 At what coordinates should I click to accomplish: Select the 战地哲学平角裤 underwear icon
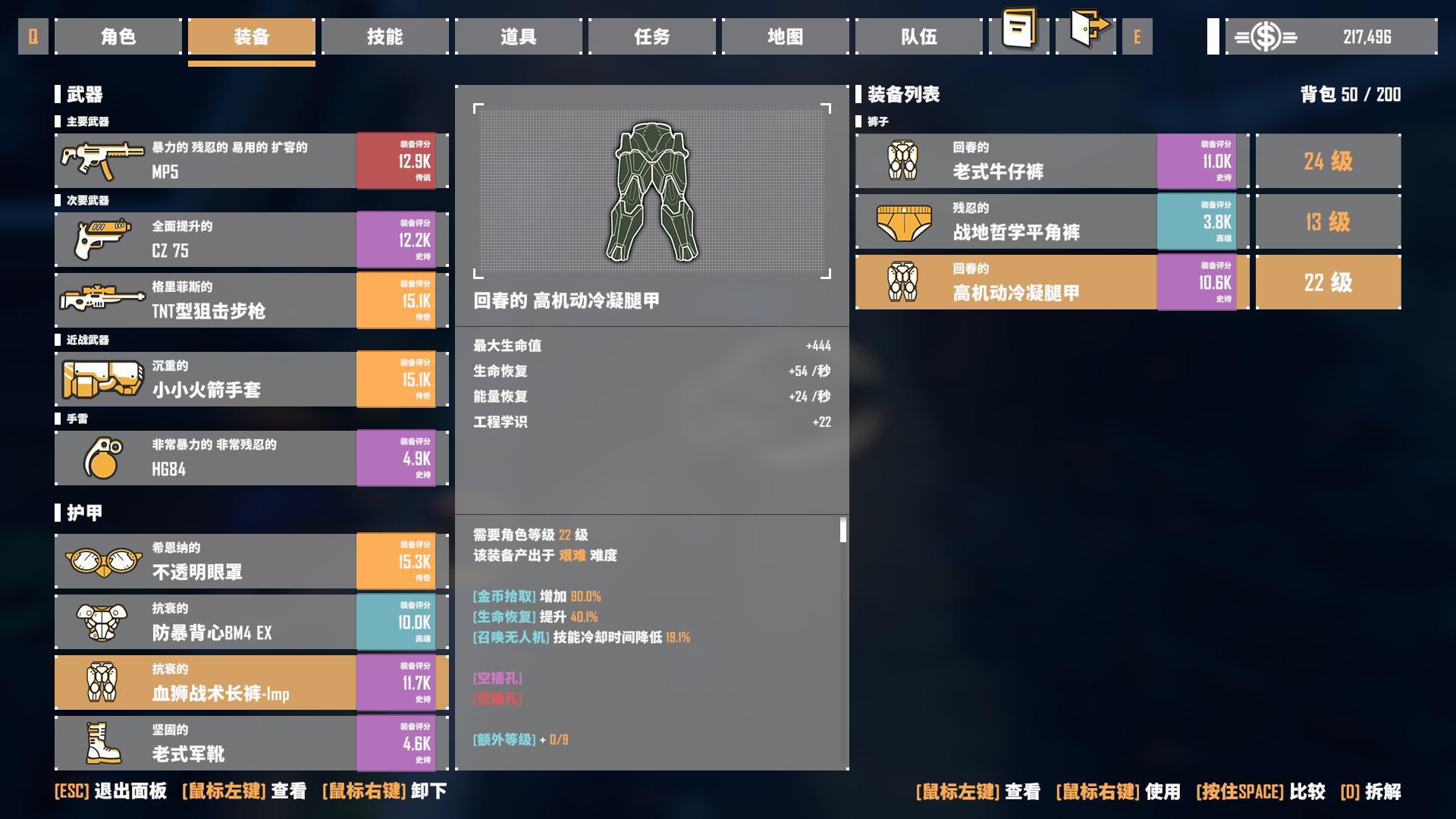tap(904, 222)
